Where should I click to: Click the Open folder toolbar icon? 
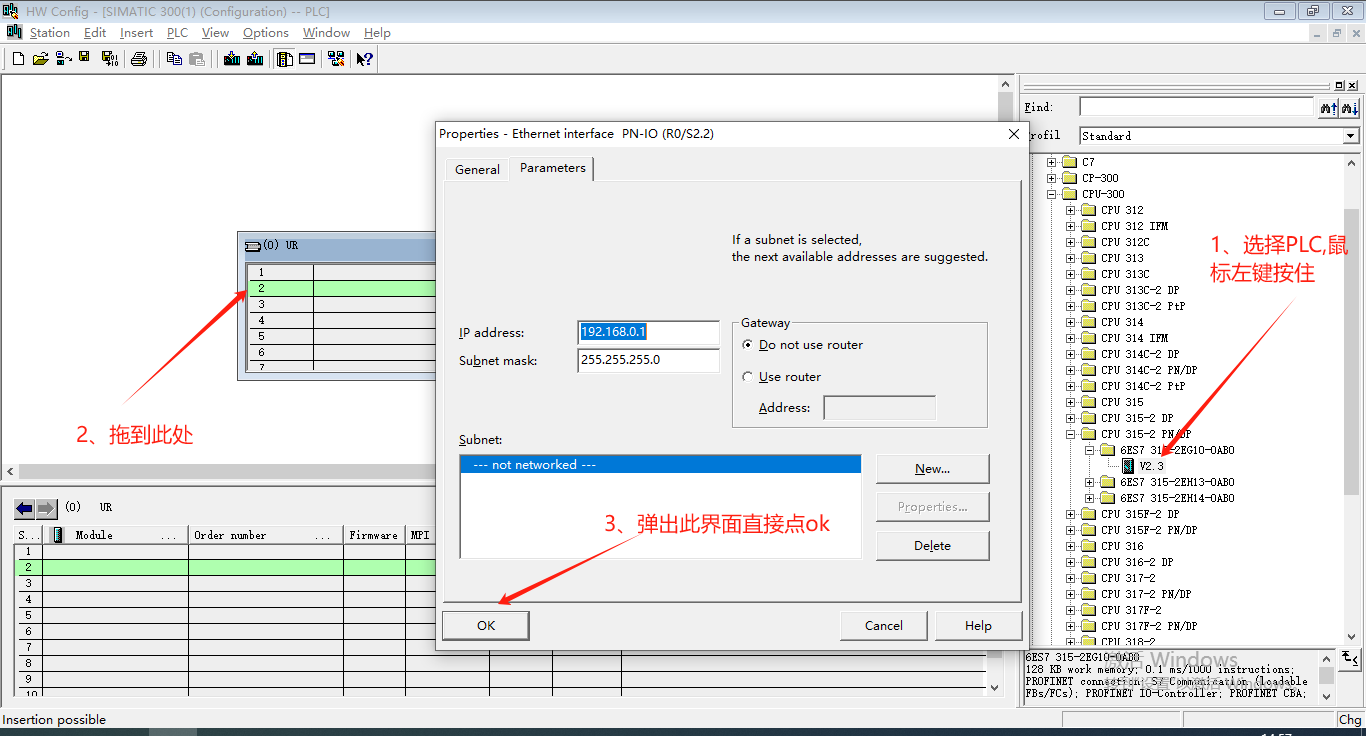click(40, 59)
